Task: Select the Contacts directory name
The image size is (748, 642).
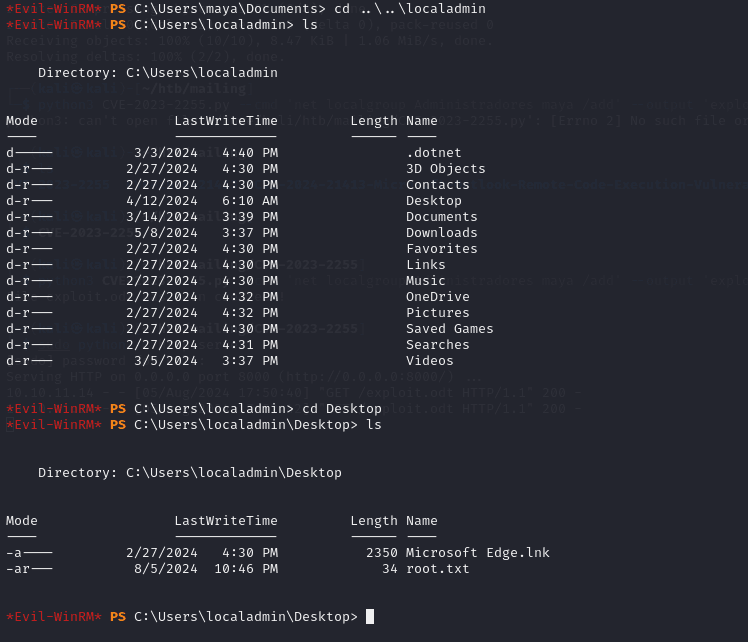Action: [x=437, y=184]
